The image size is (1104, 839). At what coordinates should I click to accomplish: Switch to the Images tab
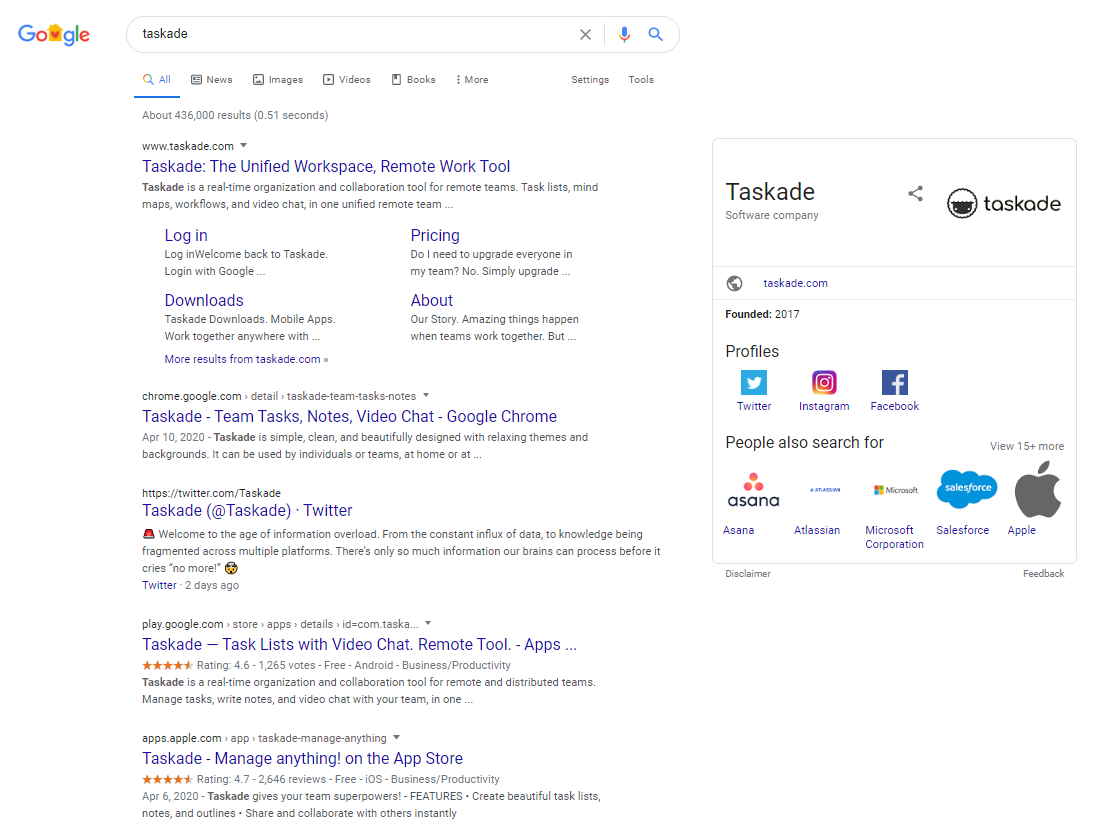pyautogui.click(x=278, y=80)
